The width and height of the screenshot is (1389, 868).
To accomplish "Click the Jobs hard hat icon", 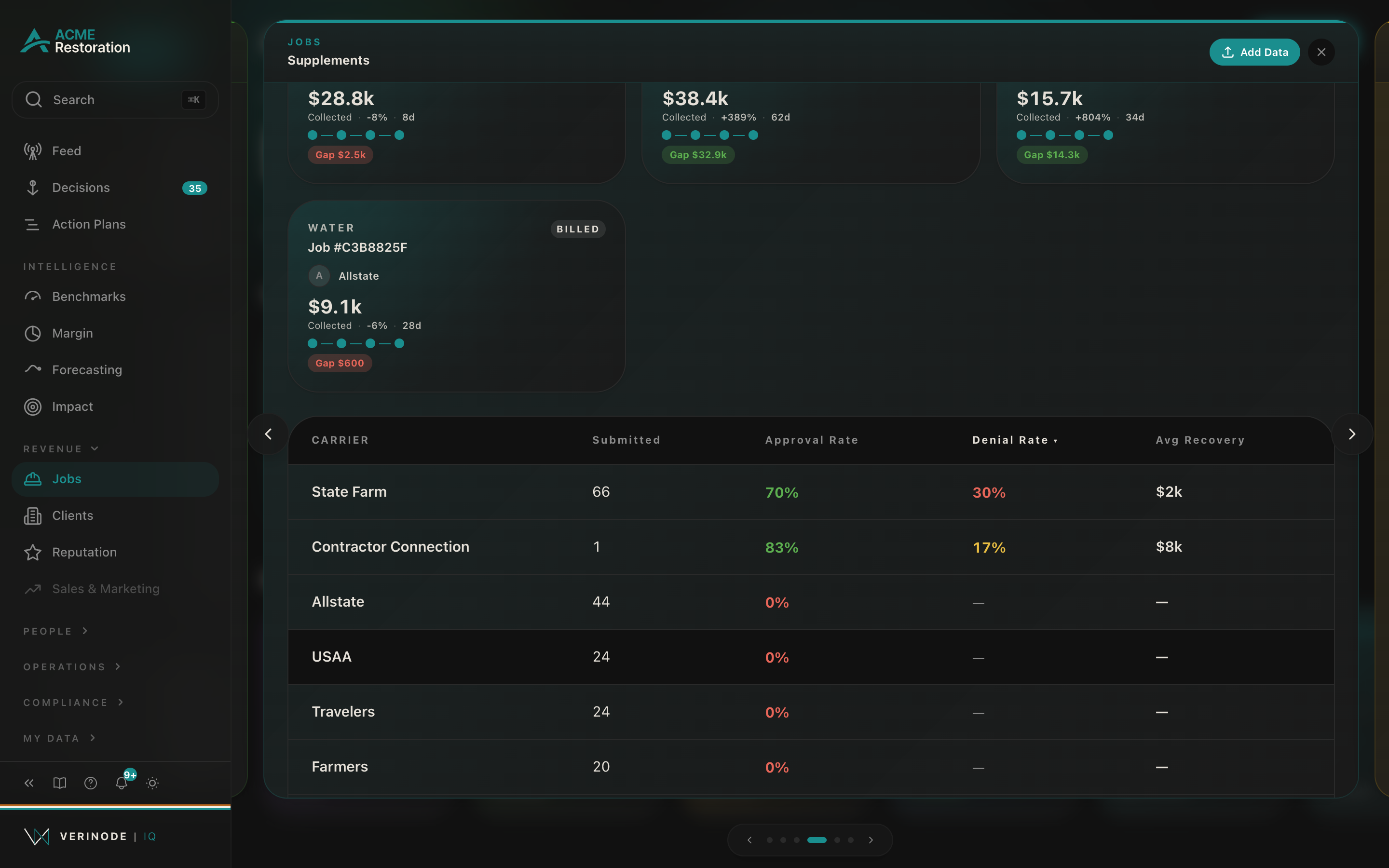I will pyautogui.click(x=33, y=479).
